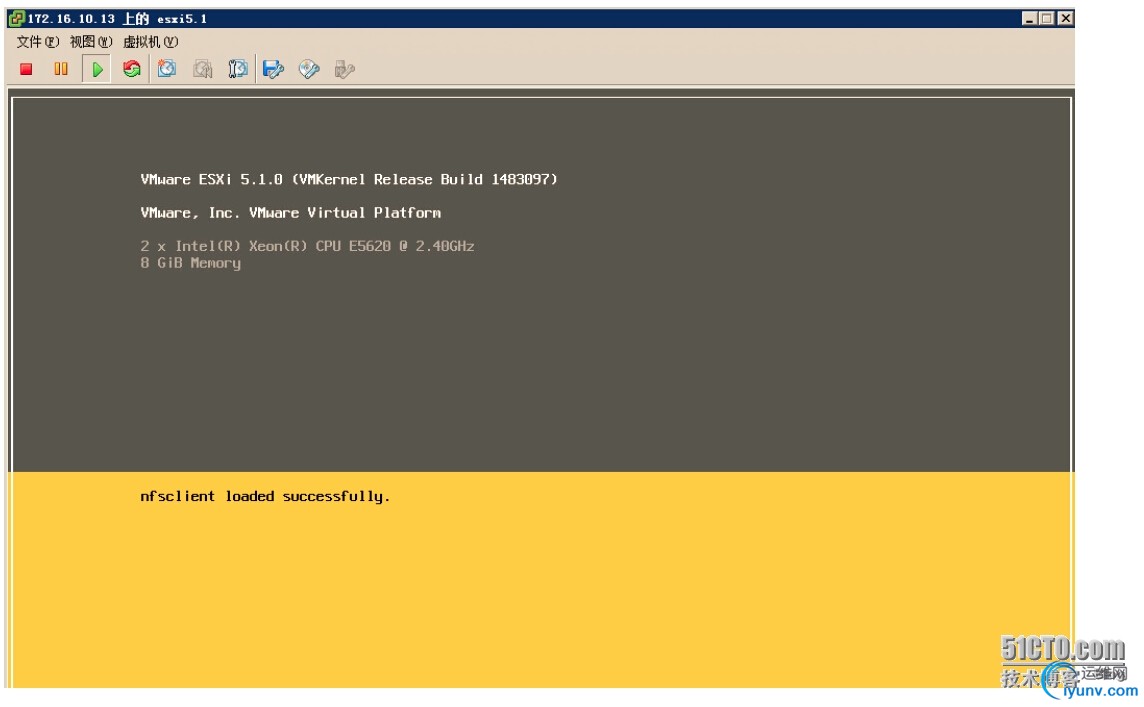Click the 'nfsclient loaded successfully.' boot message
Screen dimensions: 1144x707
click(265, 496)
